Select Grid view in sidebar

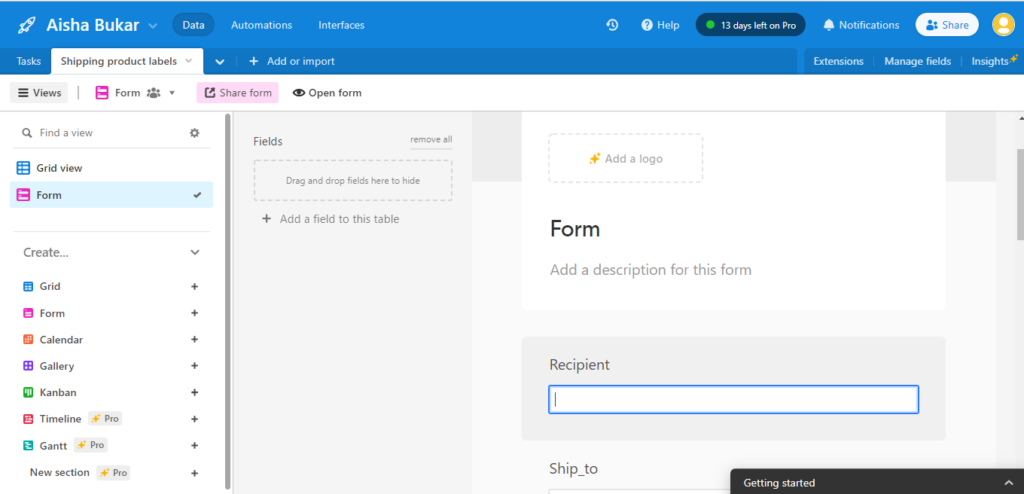pyautogui.click(x=111, y=168)
